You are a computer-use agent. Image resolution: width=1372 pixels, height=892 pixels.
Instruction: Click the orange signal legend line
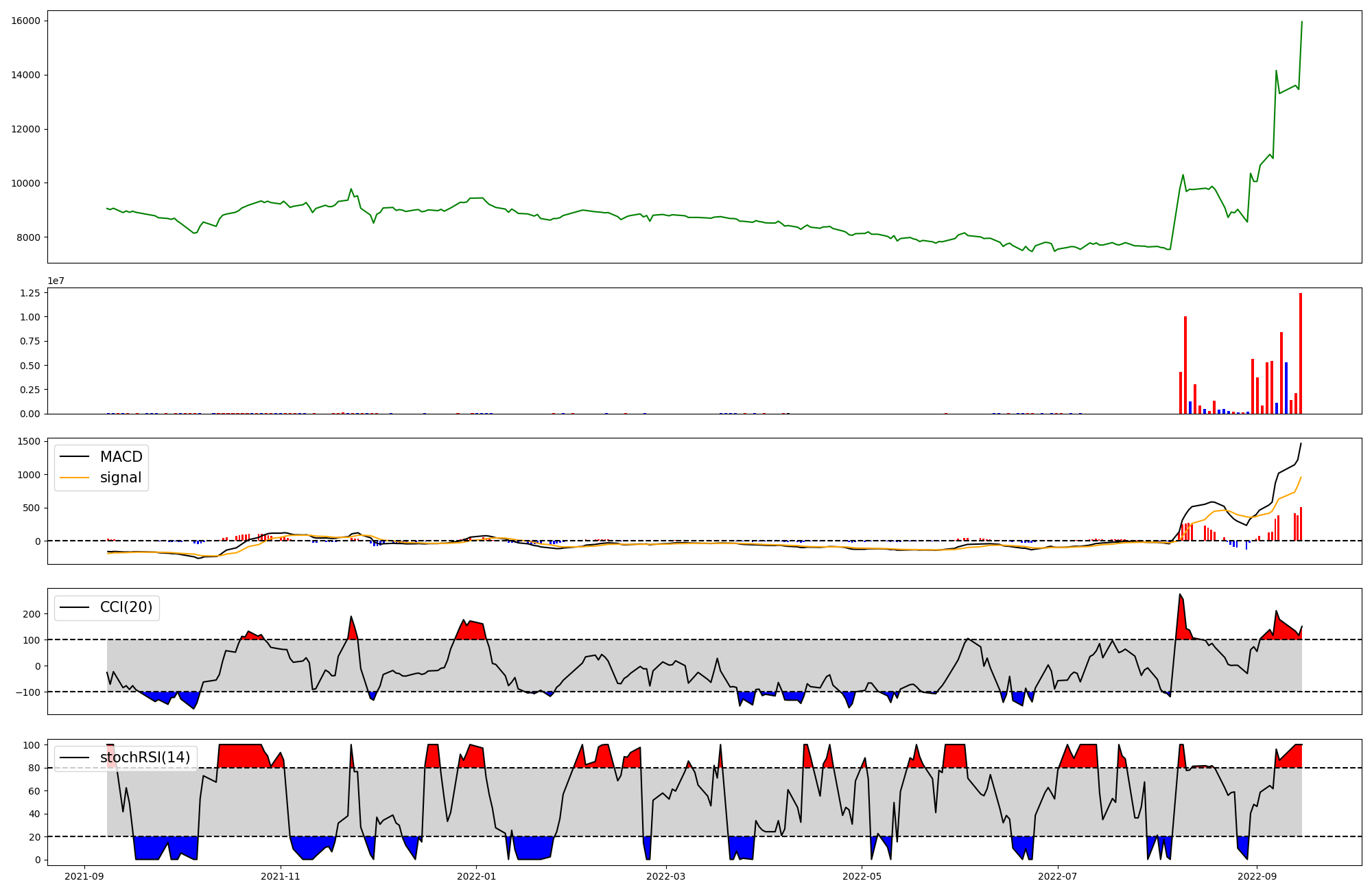(x=75, y=478)
